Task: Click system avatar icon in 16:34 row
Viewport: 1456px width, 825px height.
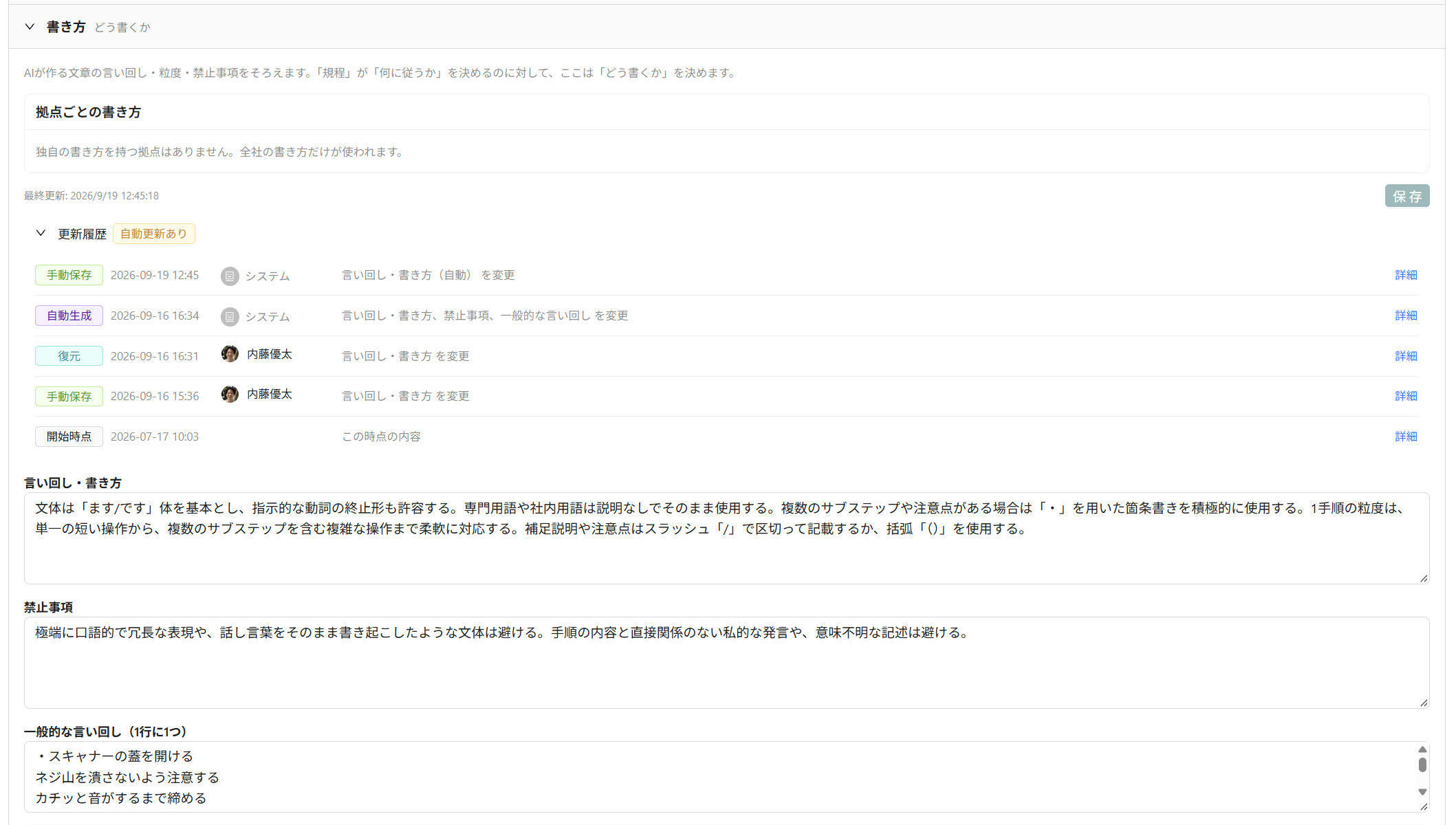Action: click(x=230, y=316)
